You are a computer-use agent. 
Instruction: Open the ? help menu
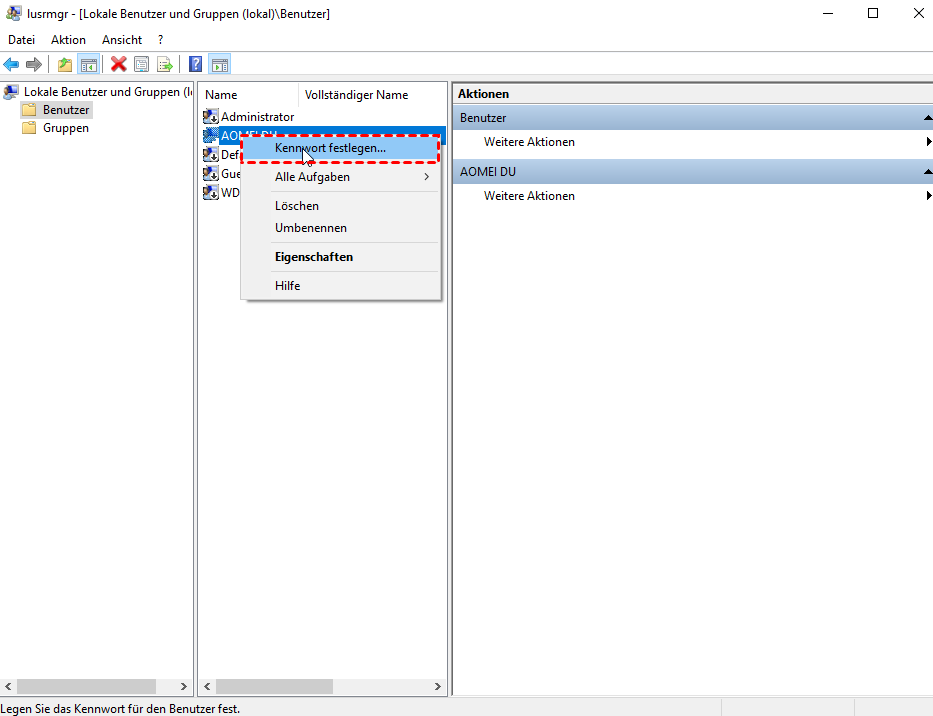[160, 40]
